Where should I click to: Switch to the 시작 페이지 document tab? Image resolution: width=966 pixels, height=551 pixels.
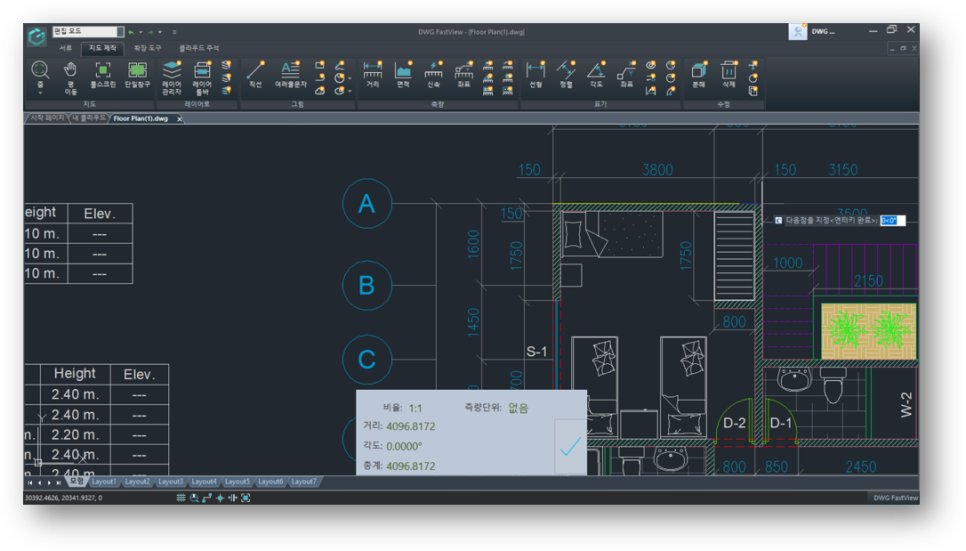pos(47,118)
